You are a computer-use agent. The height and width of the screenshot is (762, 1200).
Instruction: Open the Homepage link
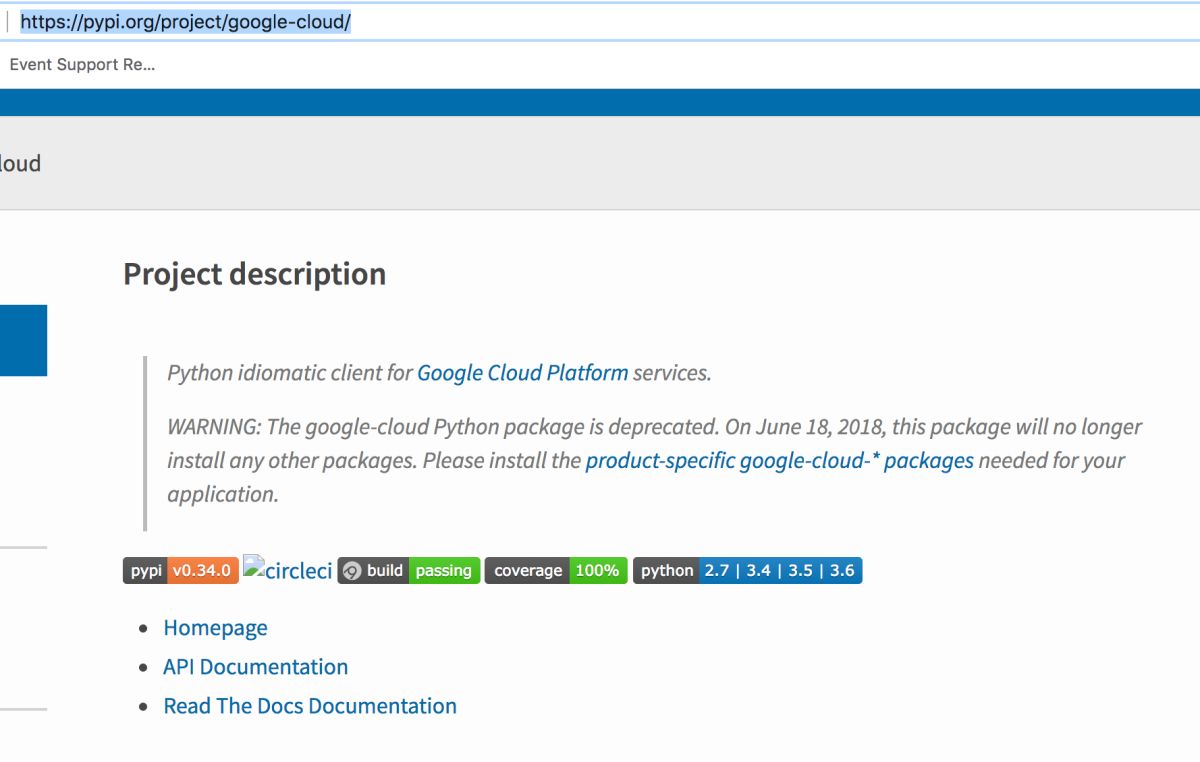216,628
